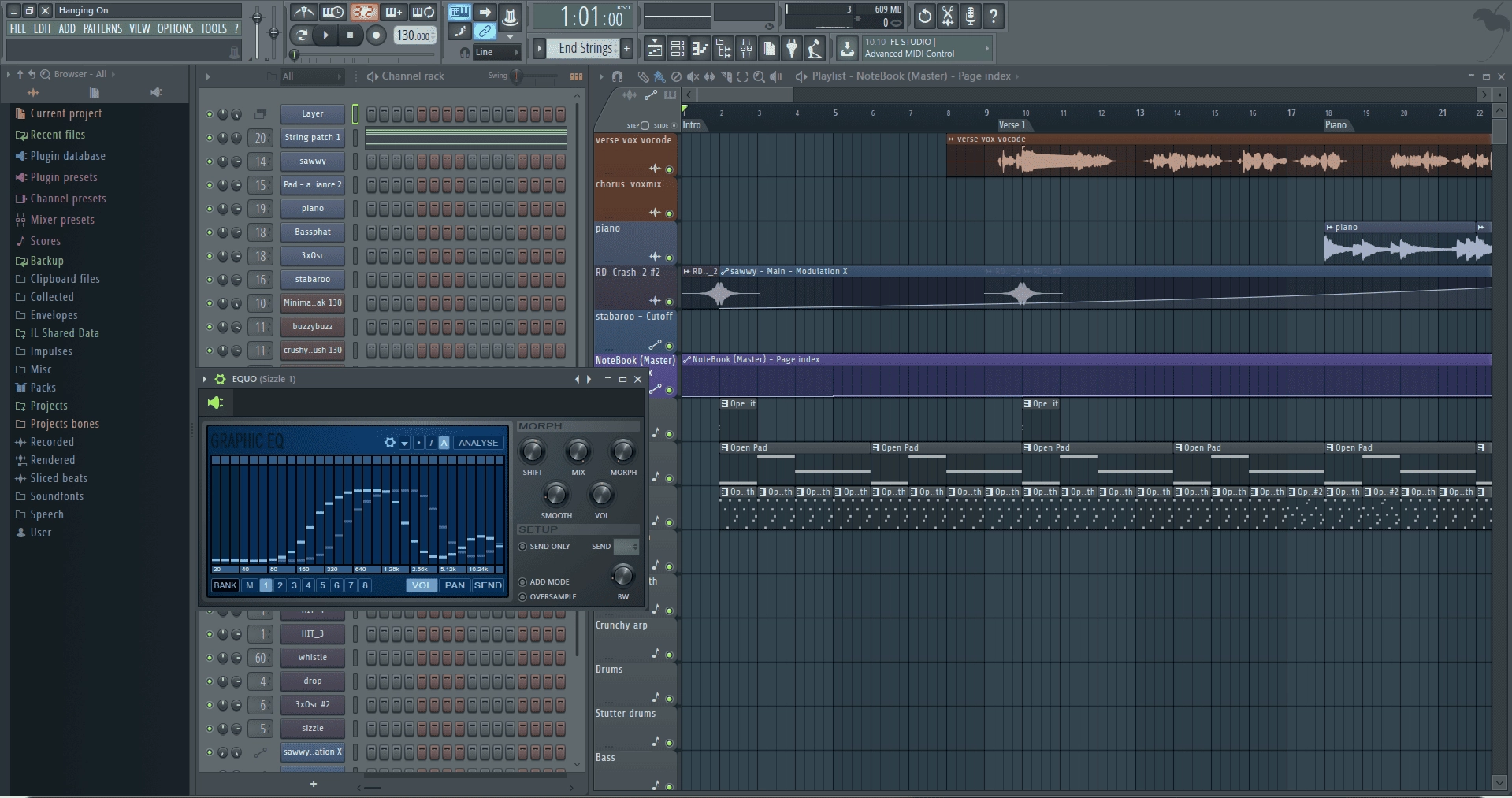Open the mixer icon in toolbar
1512x798 pixels.
point(745,49)
